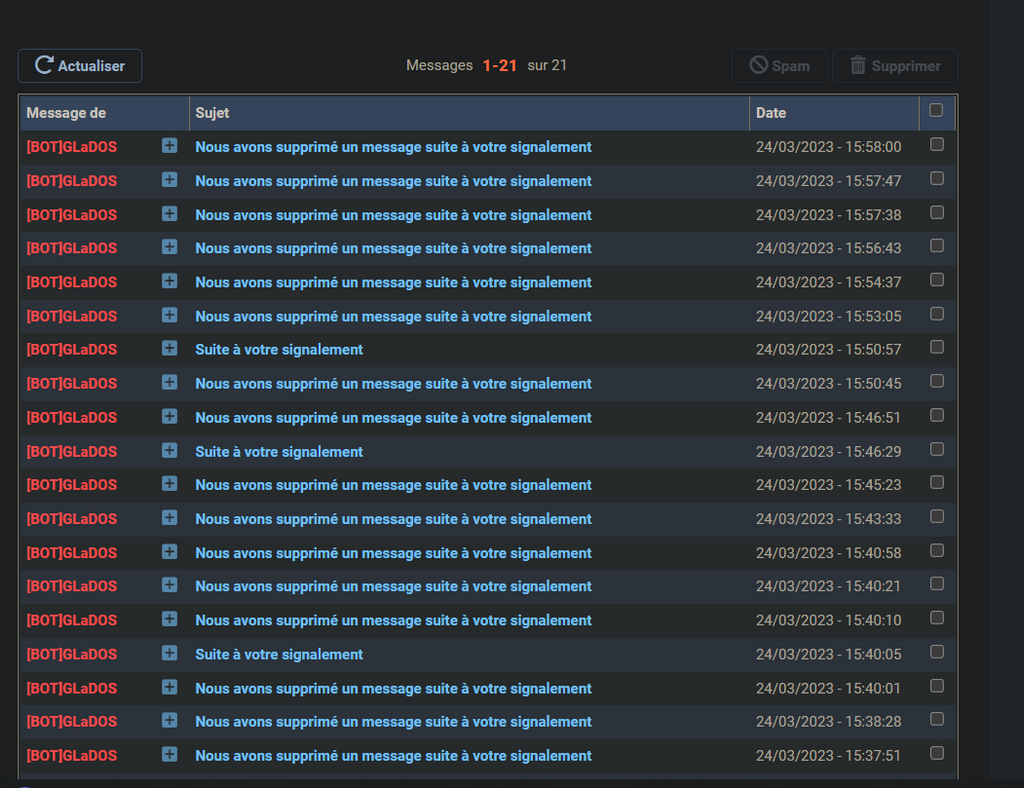Expand the plus icon for the 15:58:00 message
The height and width of the screenshot is (788, 1024).
pos(169,146)
